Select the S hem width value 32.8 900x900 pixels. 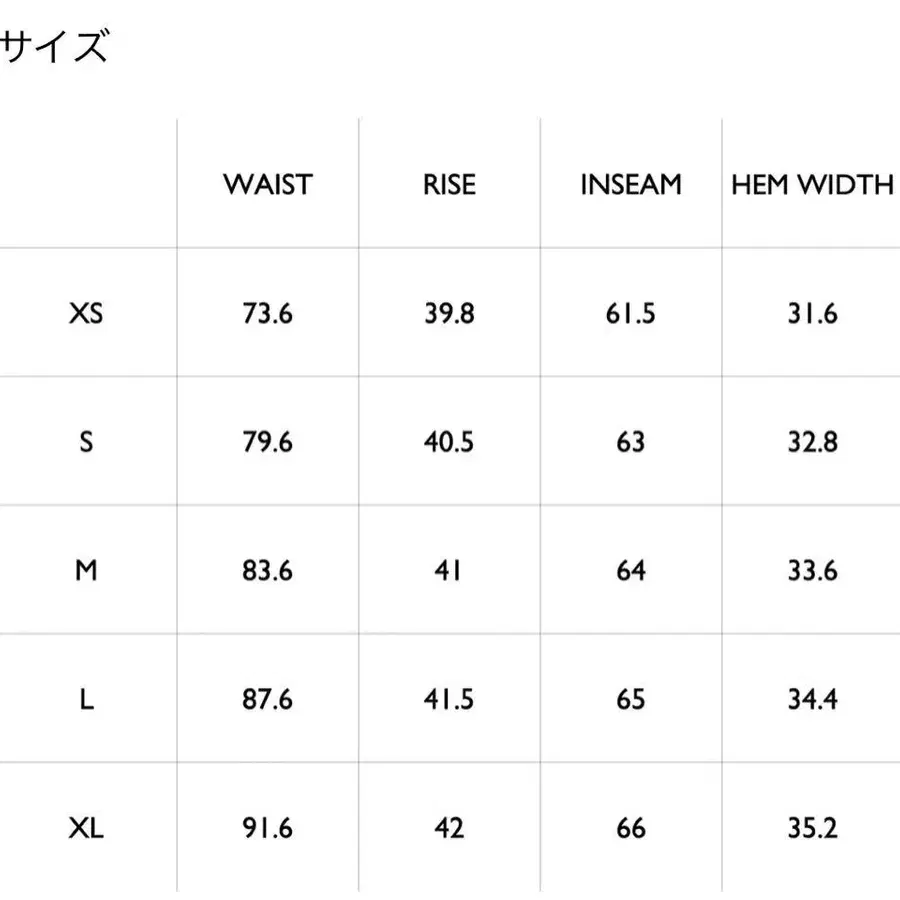click(x=812, y=442)
